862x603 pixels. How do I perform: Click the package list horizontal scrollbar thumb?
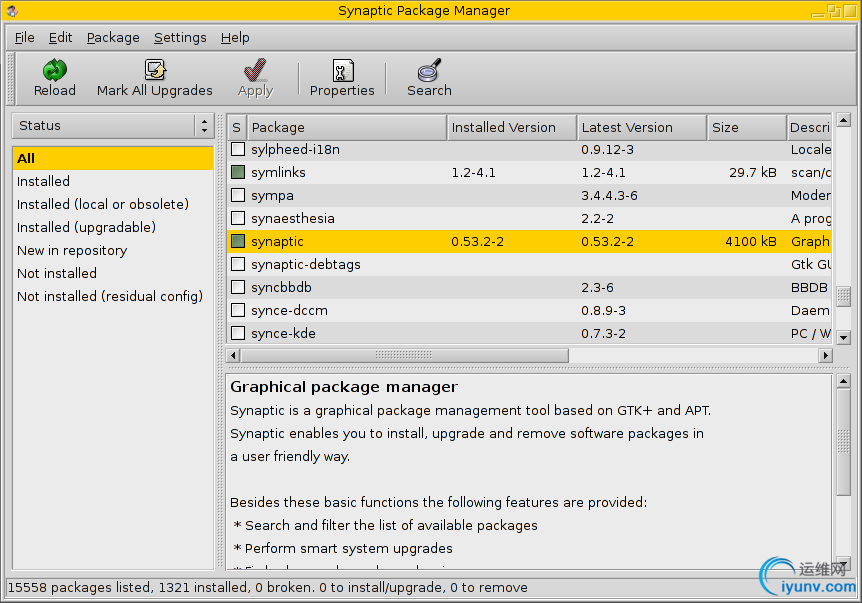pyautogui.click(x=404, y=356)
